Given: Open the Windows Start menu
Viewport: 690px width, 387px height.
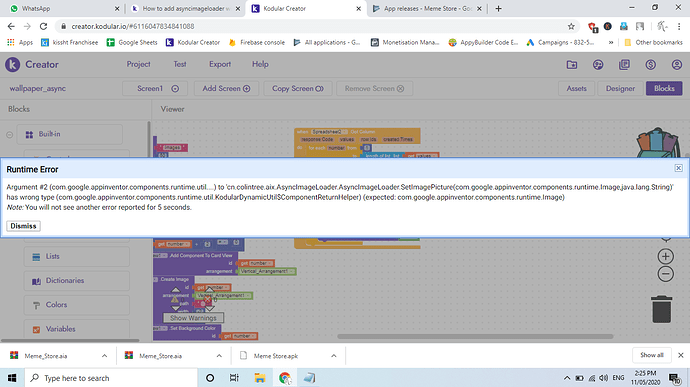Looking at the screenshot, I should (12, 378).
